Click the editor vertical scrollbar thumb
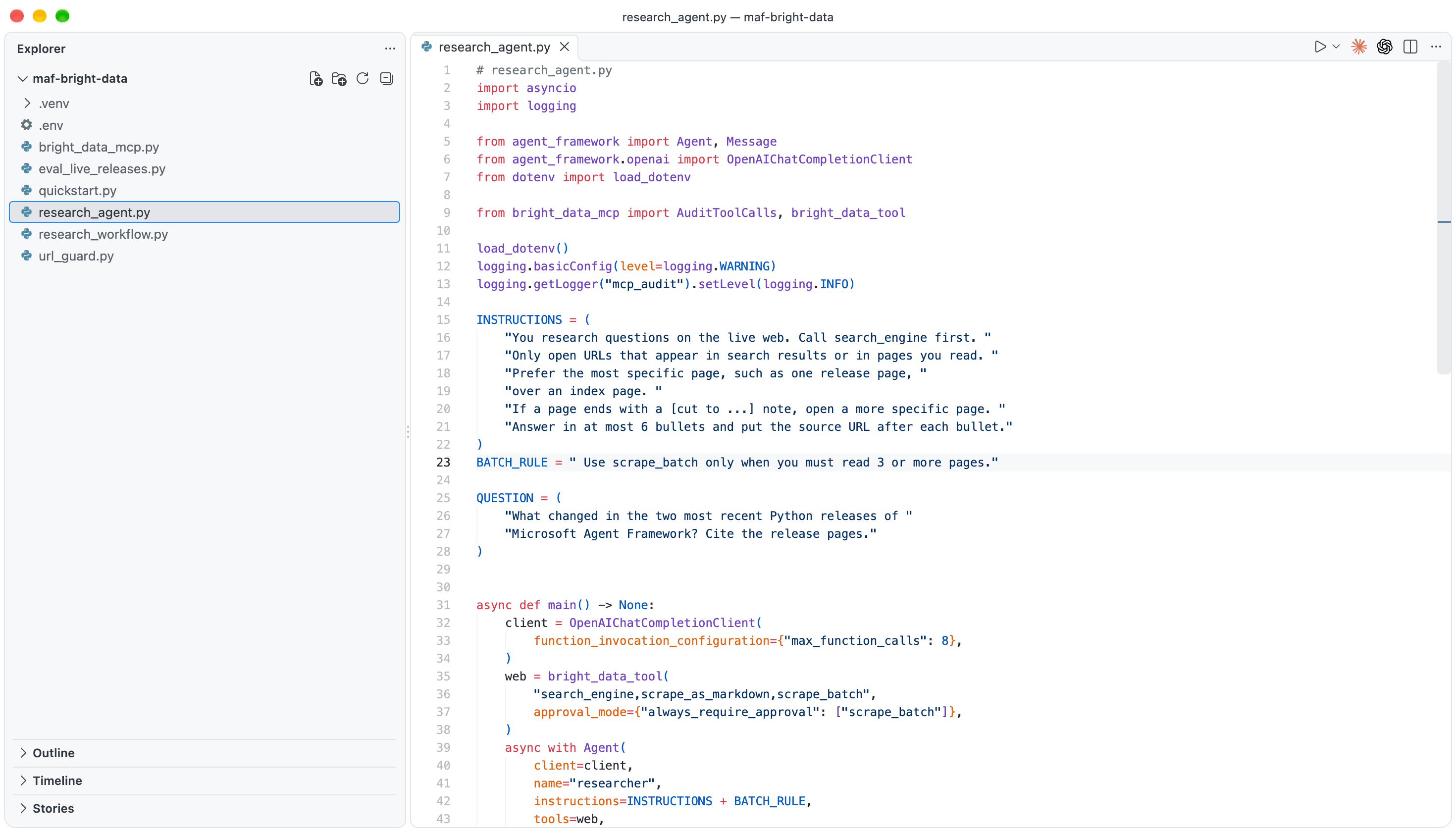 tap(1444, 219)
